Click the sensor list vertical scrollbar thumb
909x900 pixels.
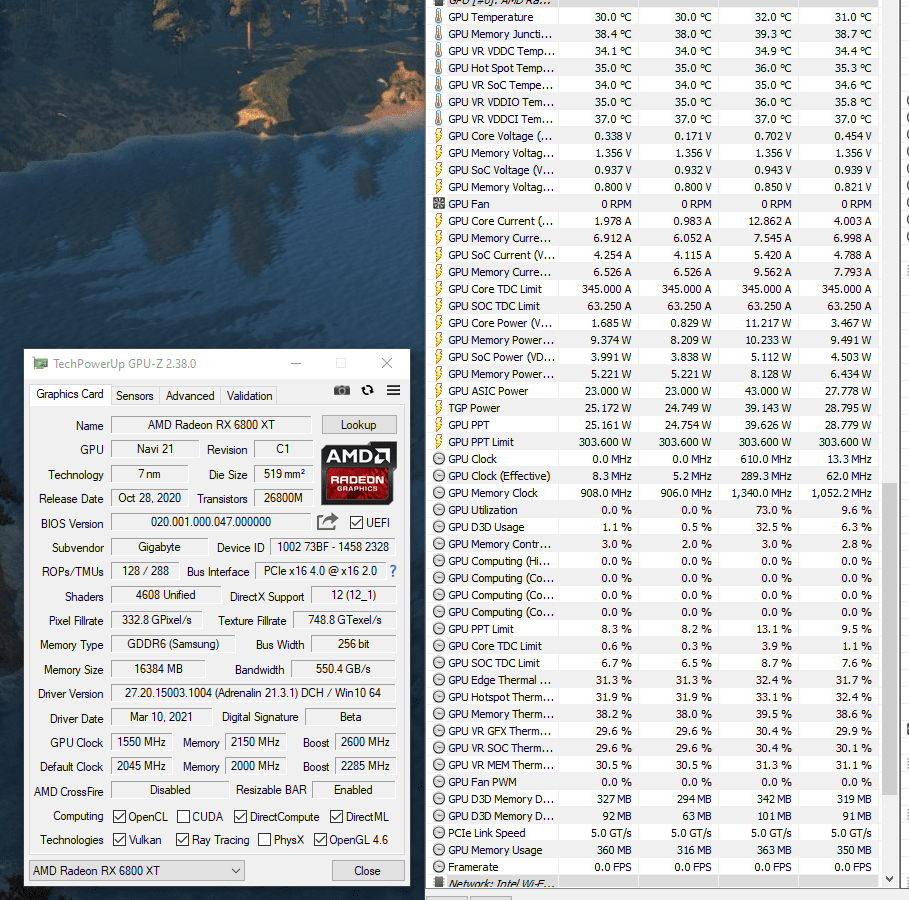coord(890,639)
